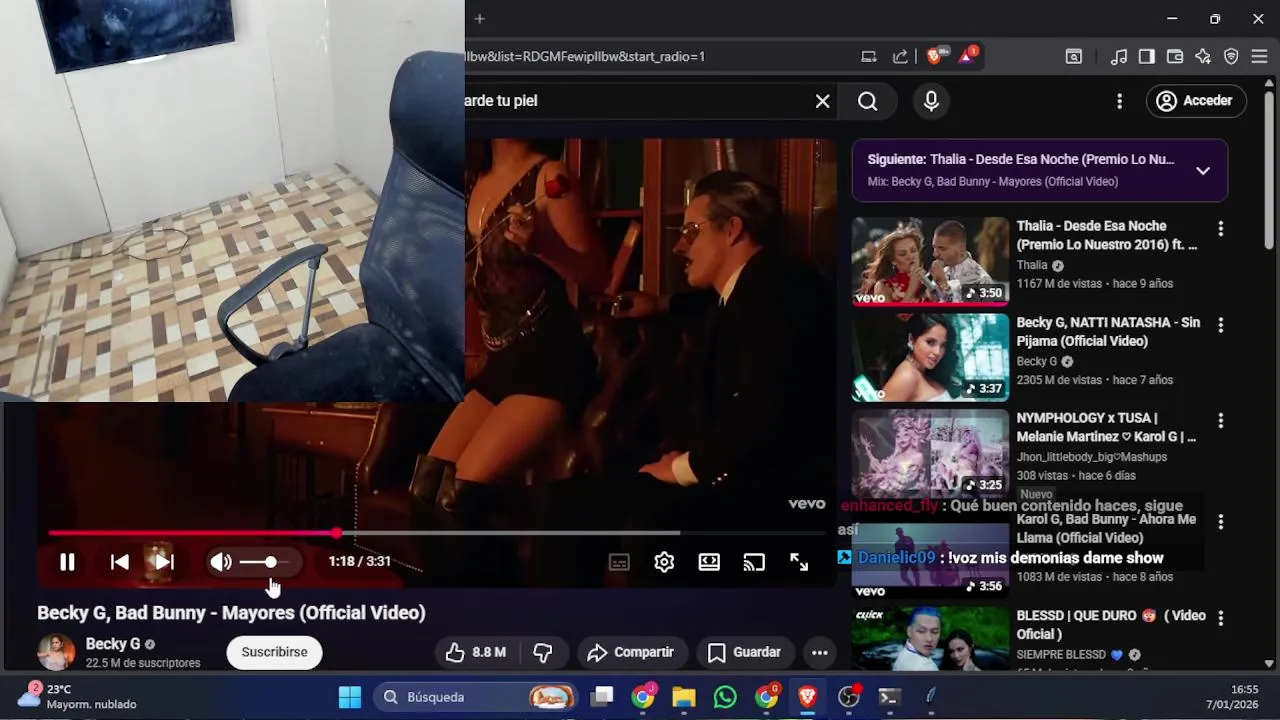
Task: Pause the Mayores video
Action: (x=67, y=562)
